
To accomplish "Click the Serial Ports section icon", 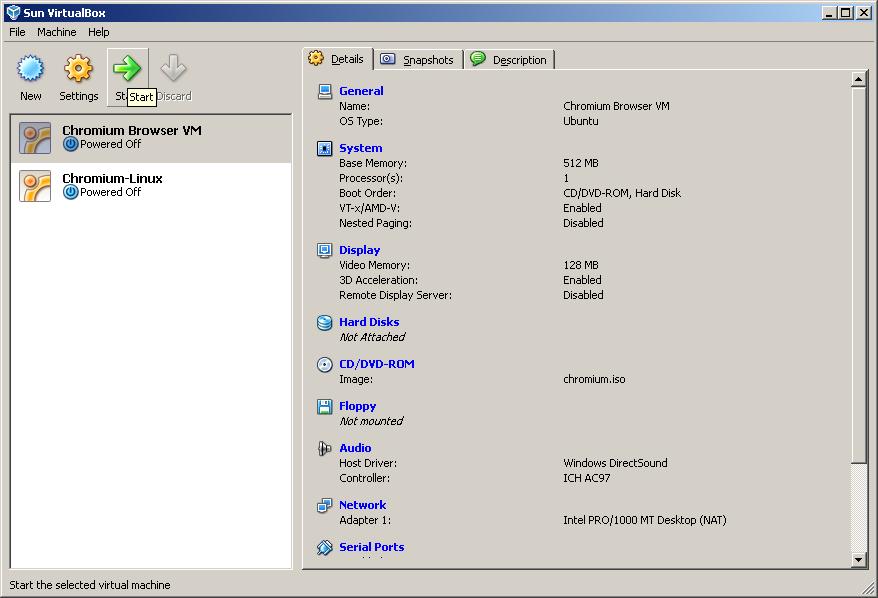I will 325,548.
